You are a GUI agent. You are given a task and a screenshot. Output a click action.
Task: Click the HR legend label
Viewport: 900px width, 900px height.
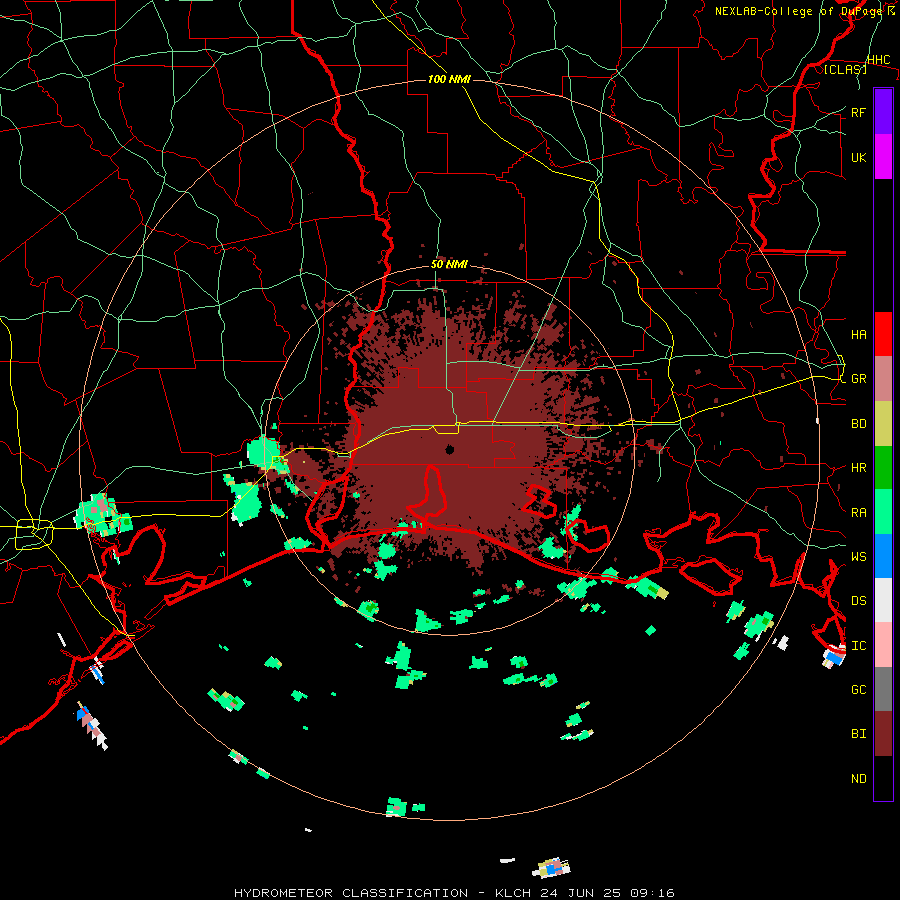pyautogui.click(x=858, y=468)
